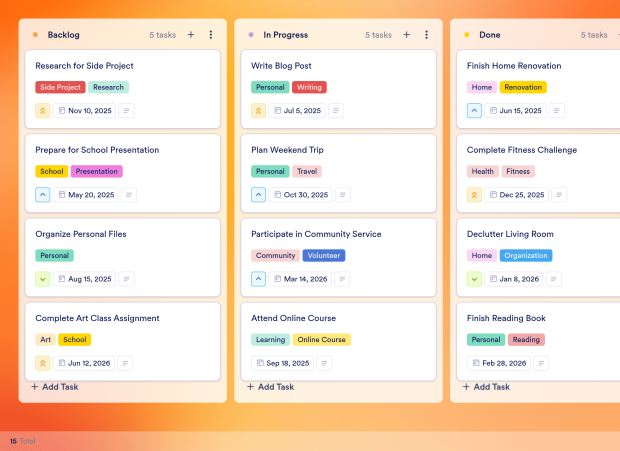The height and width of the screenshot is (451, 620).
Task: Click the 15 Total count in footer
Action: pyautogui.click(x=23, y=441)
